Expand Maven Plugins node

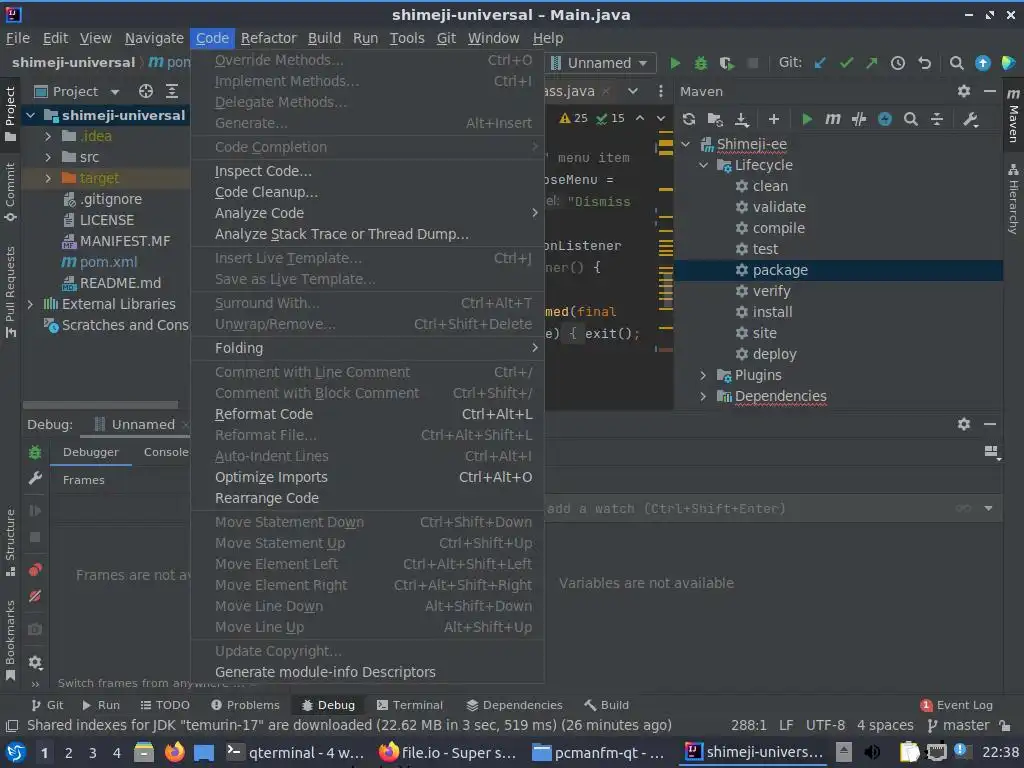(703, 375)
